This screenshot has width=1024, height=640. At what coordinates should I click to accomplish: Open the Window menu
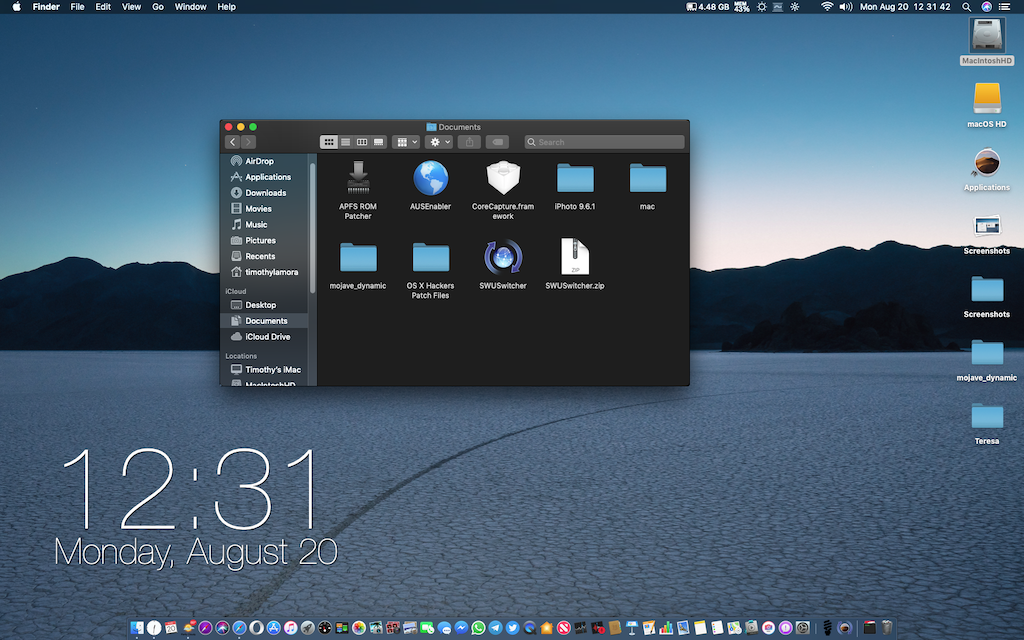coord(190,7)
